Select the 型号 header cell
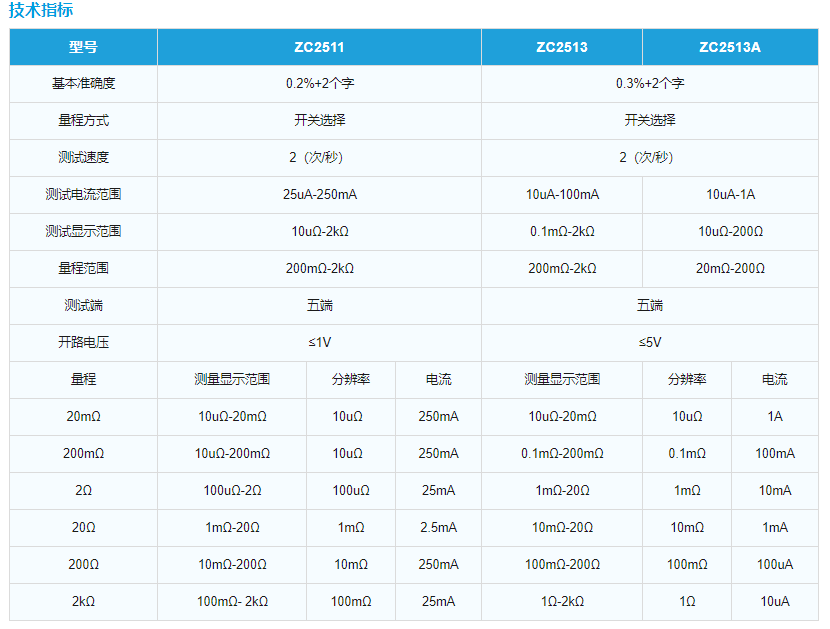 tap(83, 47)
